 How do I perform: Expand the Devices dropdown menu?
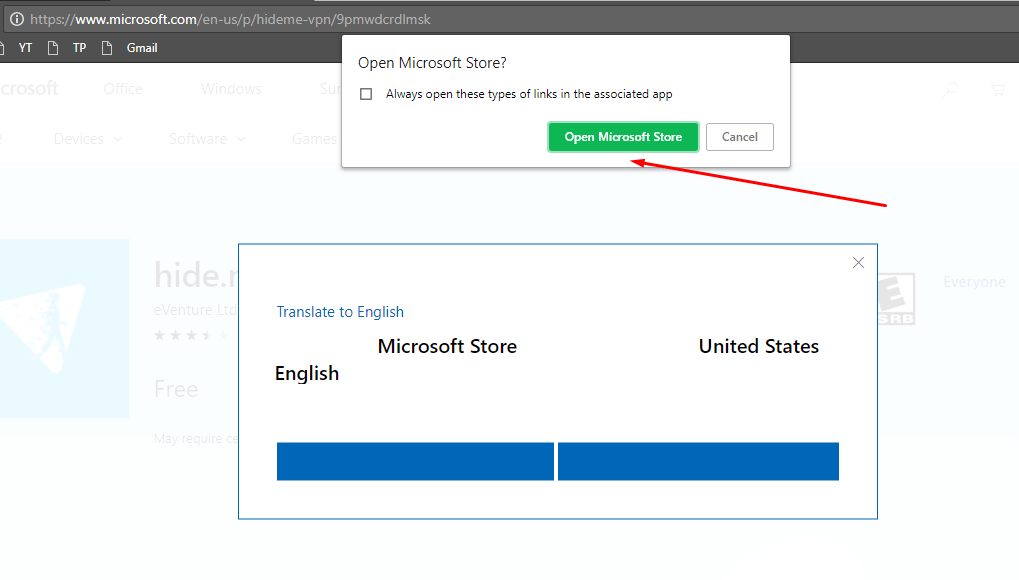click(88, 139)
